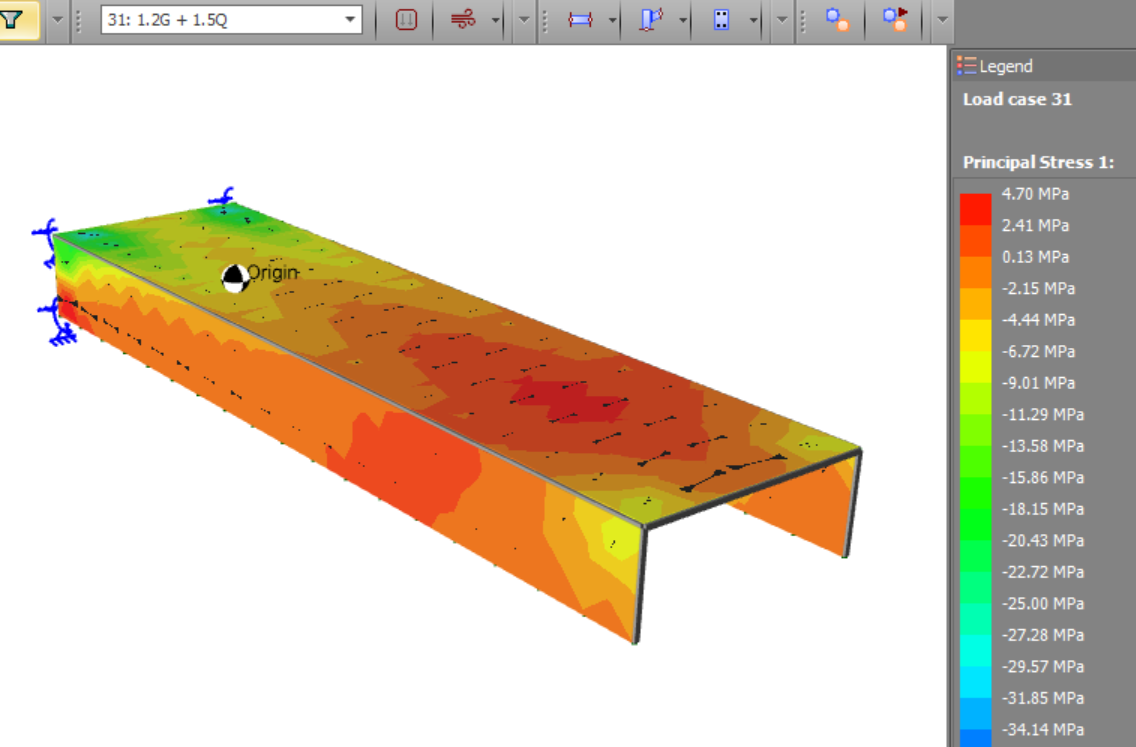
Task: Click the Load case 31 legend label
Action: pyautogui.click(x=1017, y=99)
